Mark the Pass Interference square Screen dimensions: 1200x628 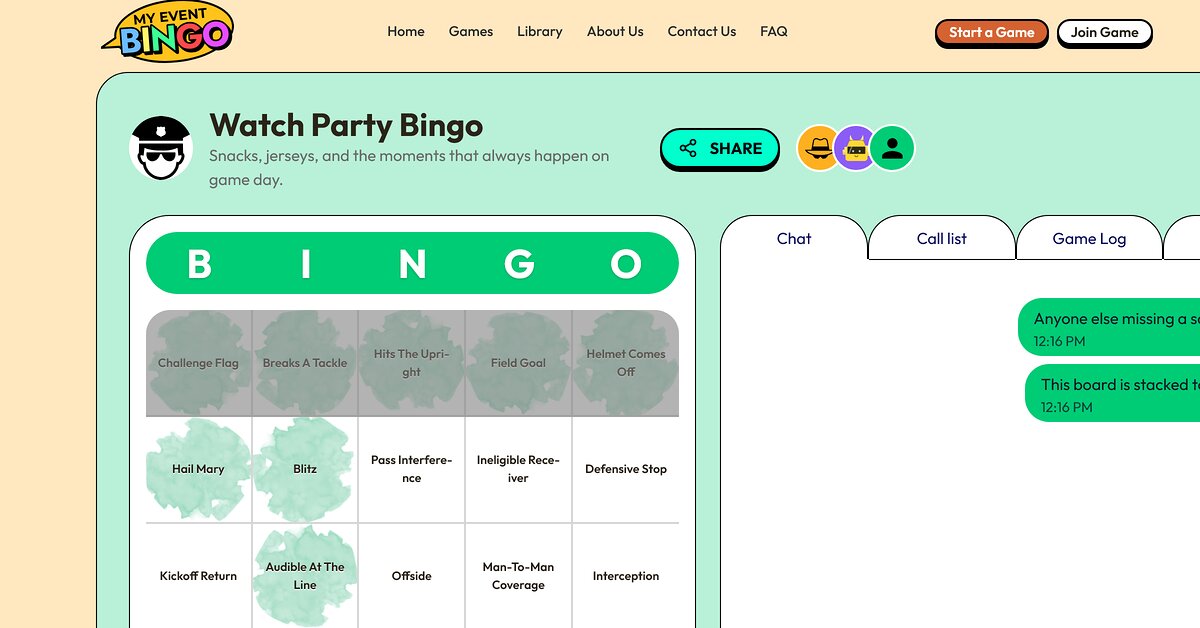[411, 469]
